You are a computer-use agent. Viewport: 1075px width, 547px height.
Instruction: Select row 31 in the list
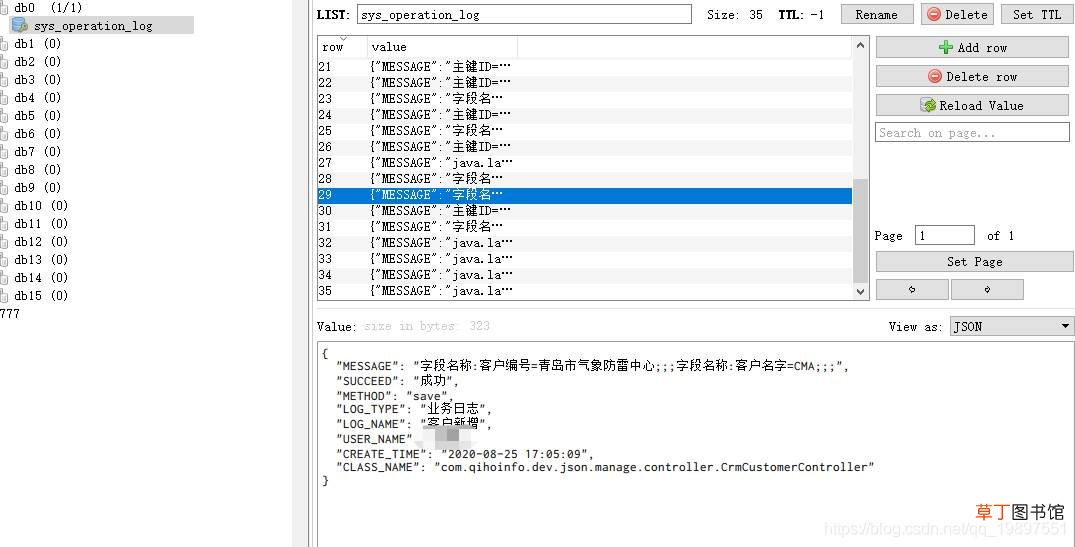585,226
